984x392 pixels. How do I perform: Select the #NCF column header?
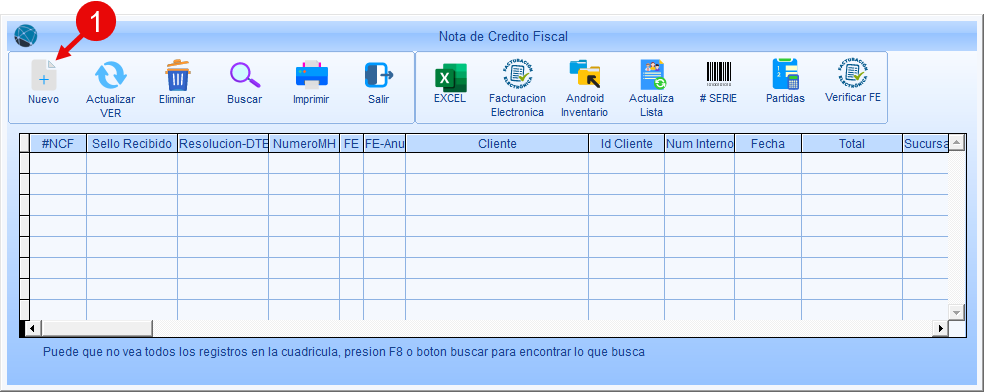point(58,144)
